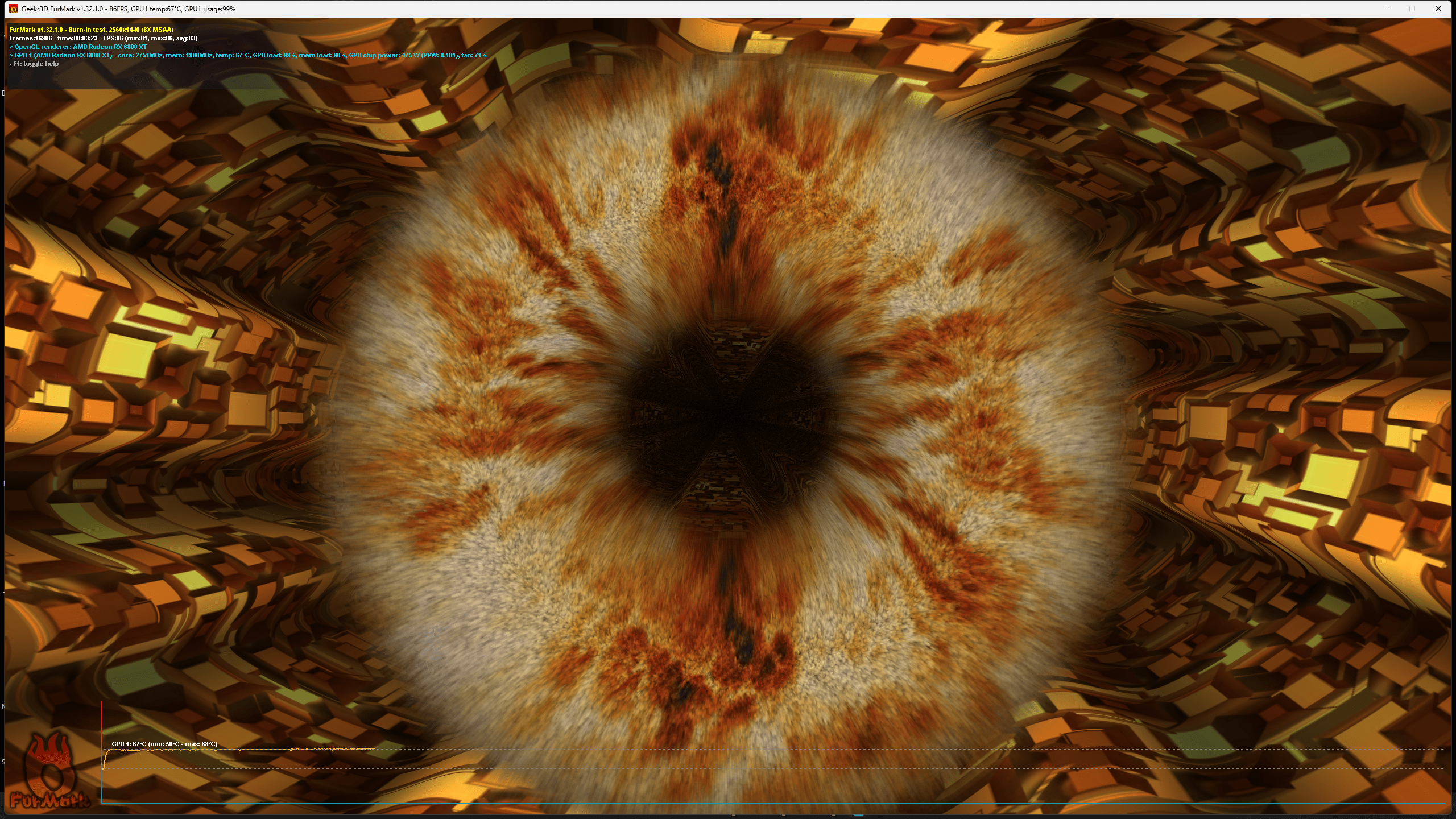Close the FurMark burn-in test window
Image resolution: width=1456 pixels, height=819 pixels.
(x=1438, y=9)
